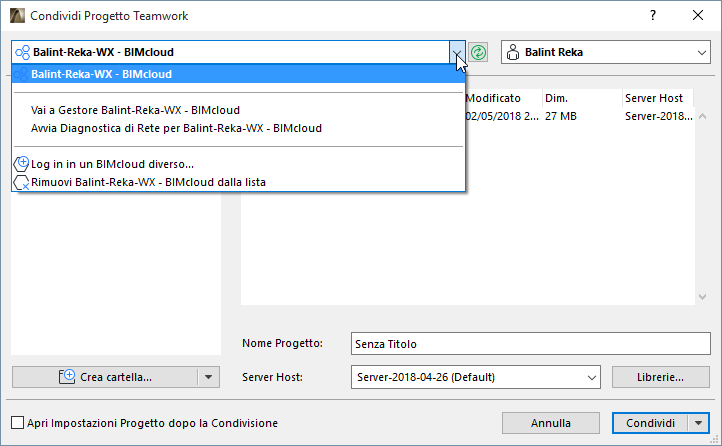The height and width of the screenshot is (446, 722).
Task: Click the help question mark button
Action: click(652, 16)
